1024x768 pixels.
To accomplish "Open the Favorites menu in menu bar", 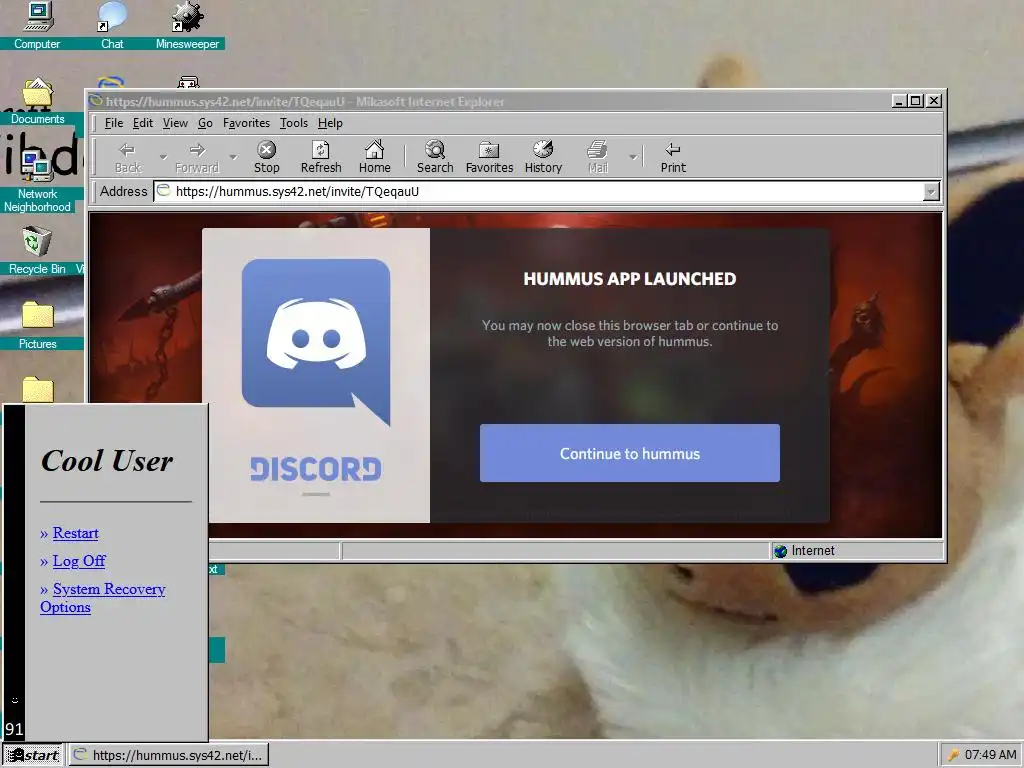I will pyautogui.click(x=246, y=123).
